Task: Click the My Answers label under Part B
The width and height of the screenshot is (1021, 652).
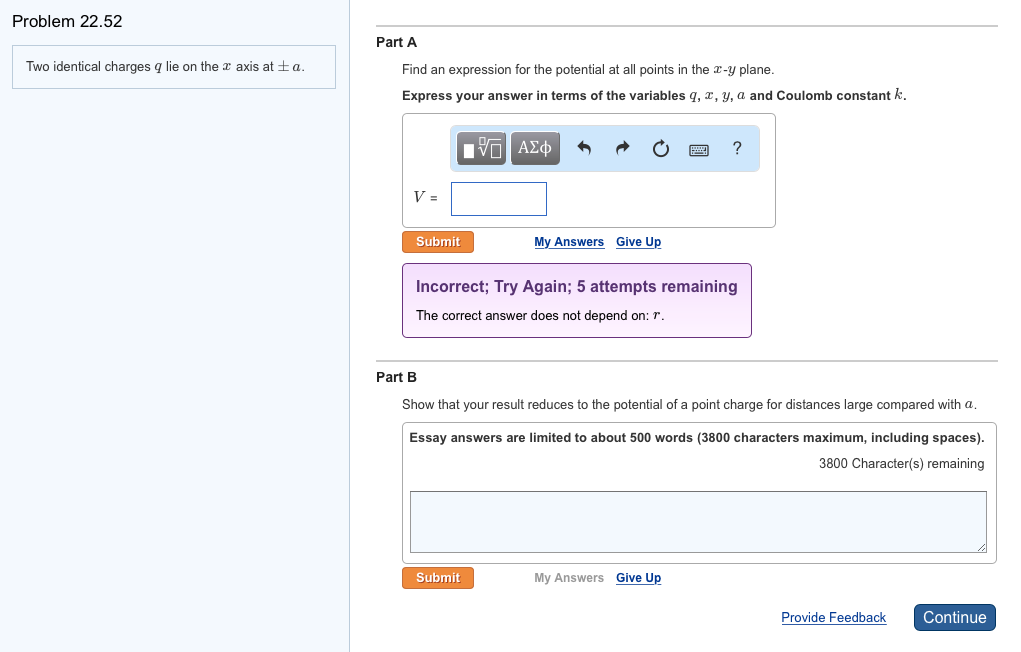Action: tap(568, 577)
